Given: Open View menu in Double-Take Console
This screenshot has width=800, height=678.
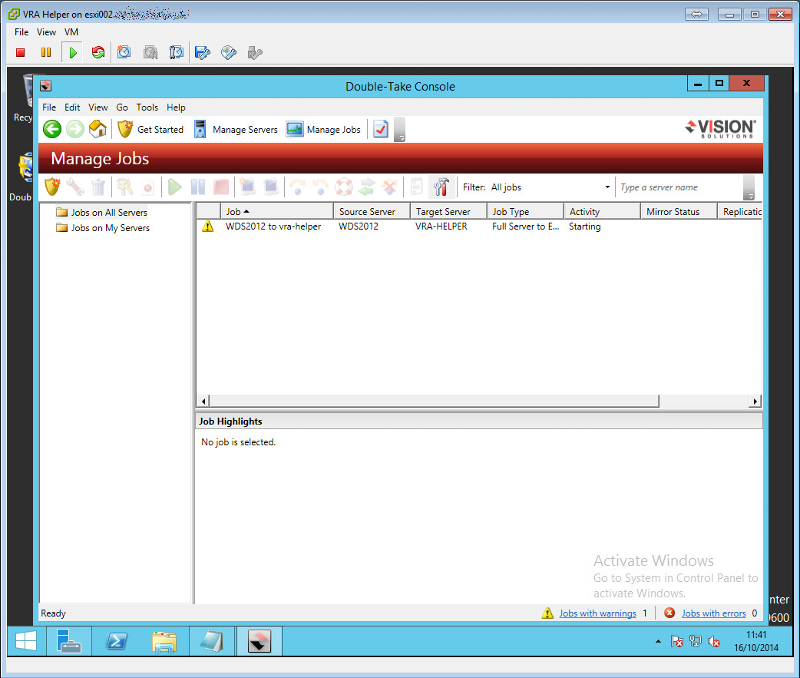Looking at the screenshot, I should (98, 108).
